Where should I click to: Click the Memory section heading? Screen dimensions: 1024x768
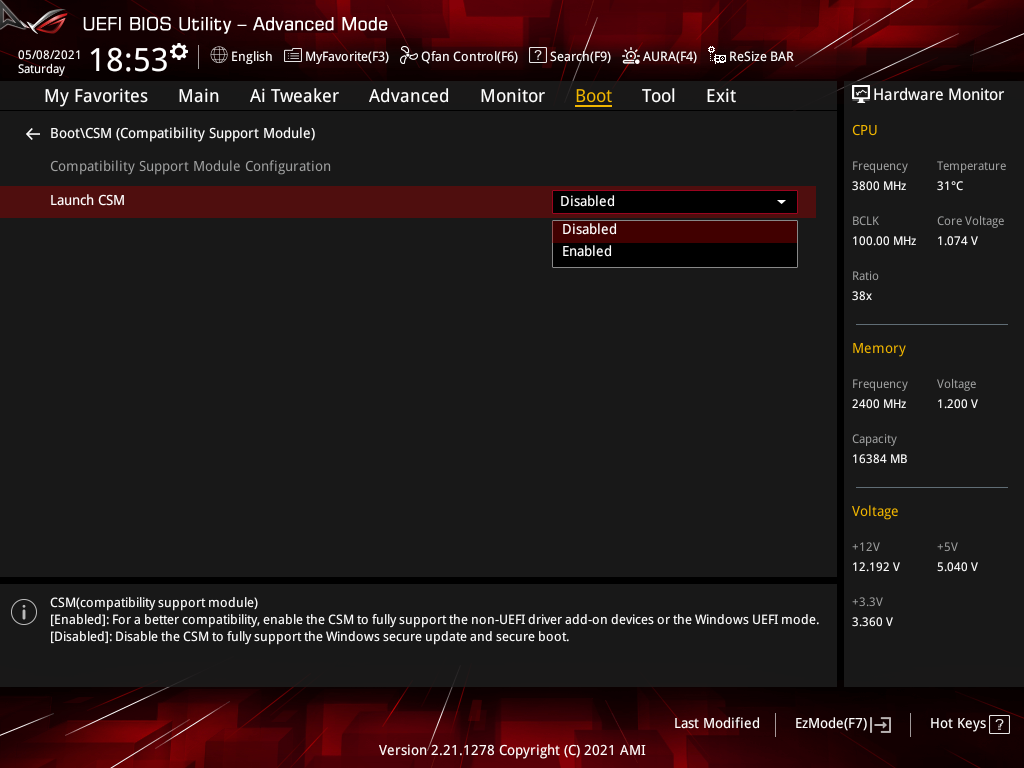click(879, 349)
